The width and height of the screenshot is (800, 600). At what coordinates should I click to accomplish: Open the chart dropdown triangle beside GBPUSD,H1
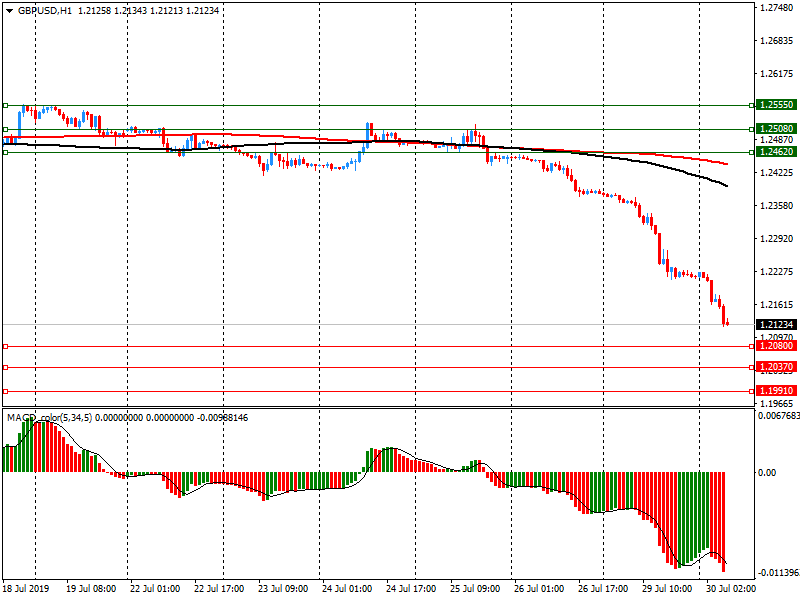click(x=9, y=11)
